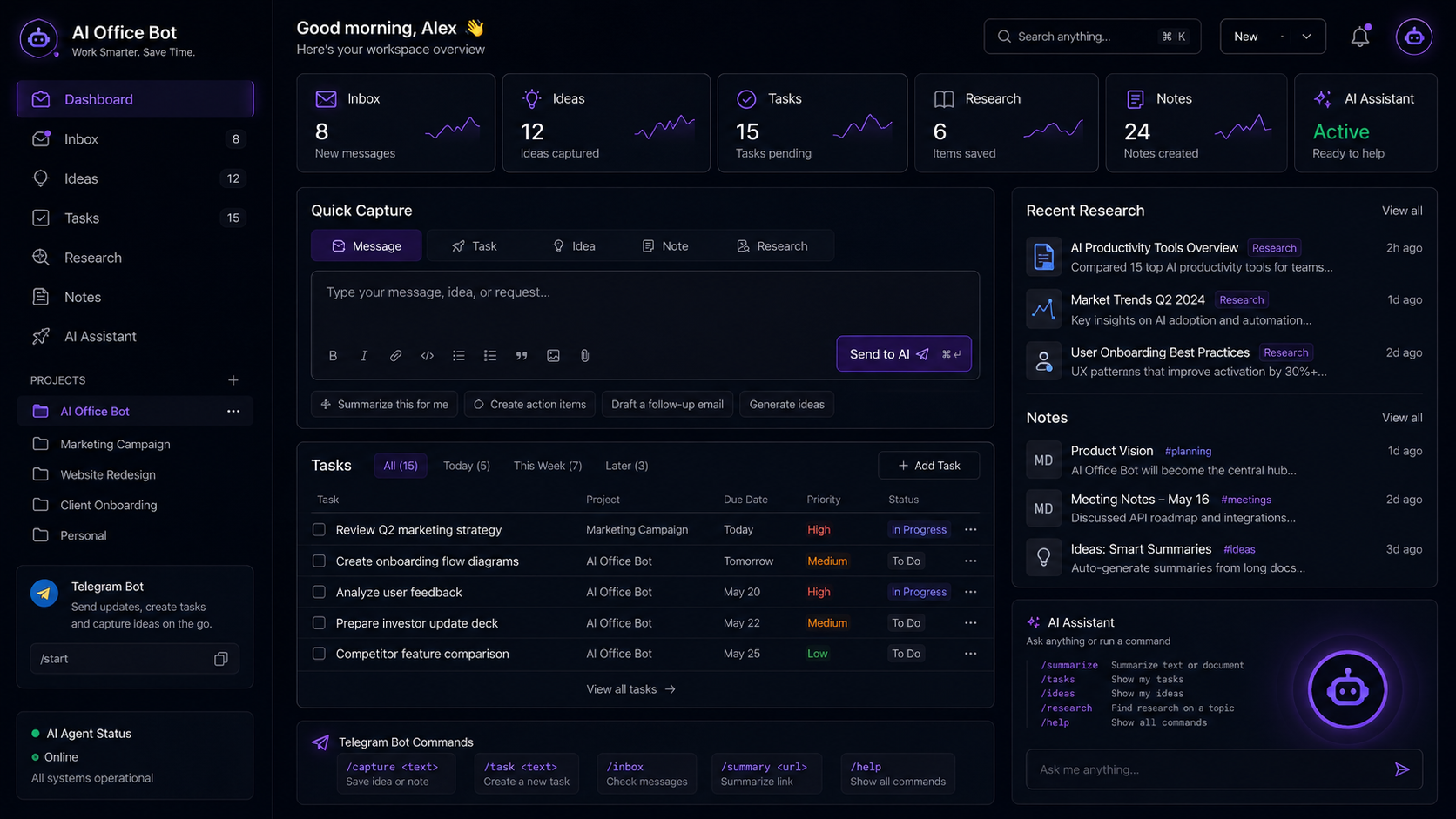Focus the Search anything field
Image resolution: width=1456 pixels, height=819 pixels.
click(x=1092, y=37)
